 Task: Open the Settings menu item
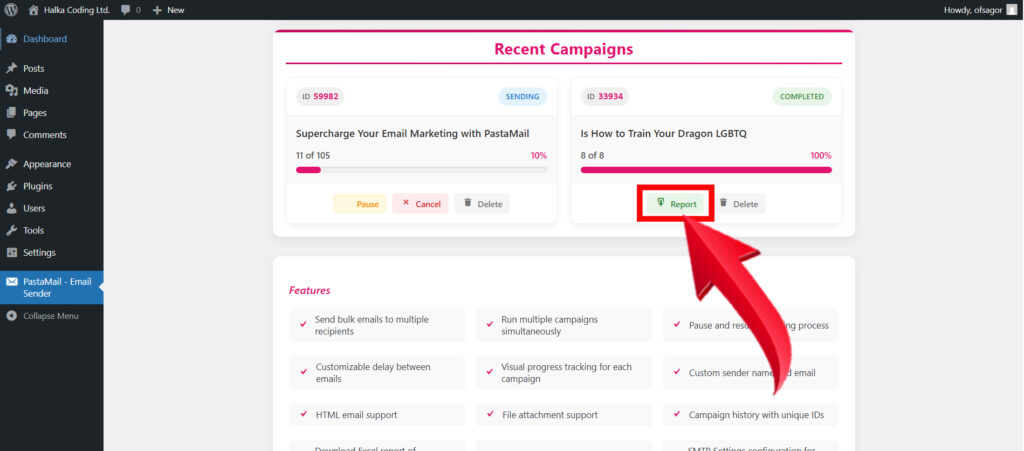pos(39,252)
